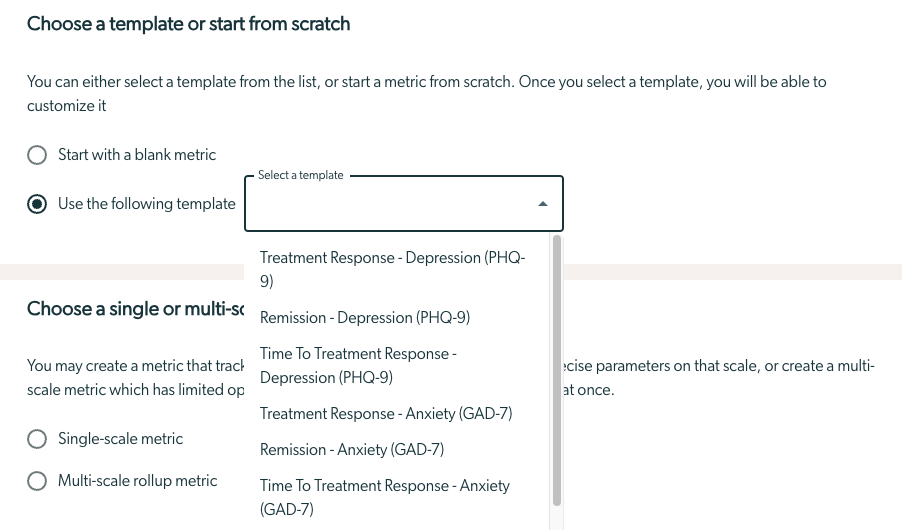Click the scrollbar track below the thumb
Screen dimensions: 902x530
(556, 518)
